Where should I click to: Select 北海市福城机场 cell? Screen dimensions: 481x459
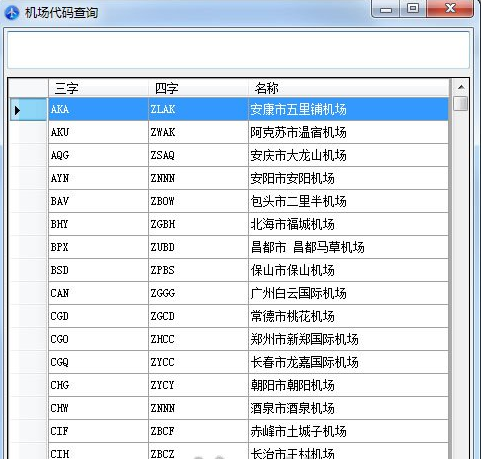348,224
